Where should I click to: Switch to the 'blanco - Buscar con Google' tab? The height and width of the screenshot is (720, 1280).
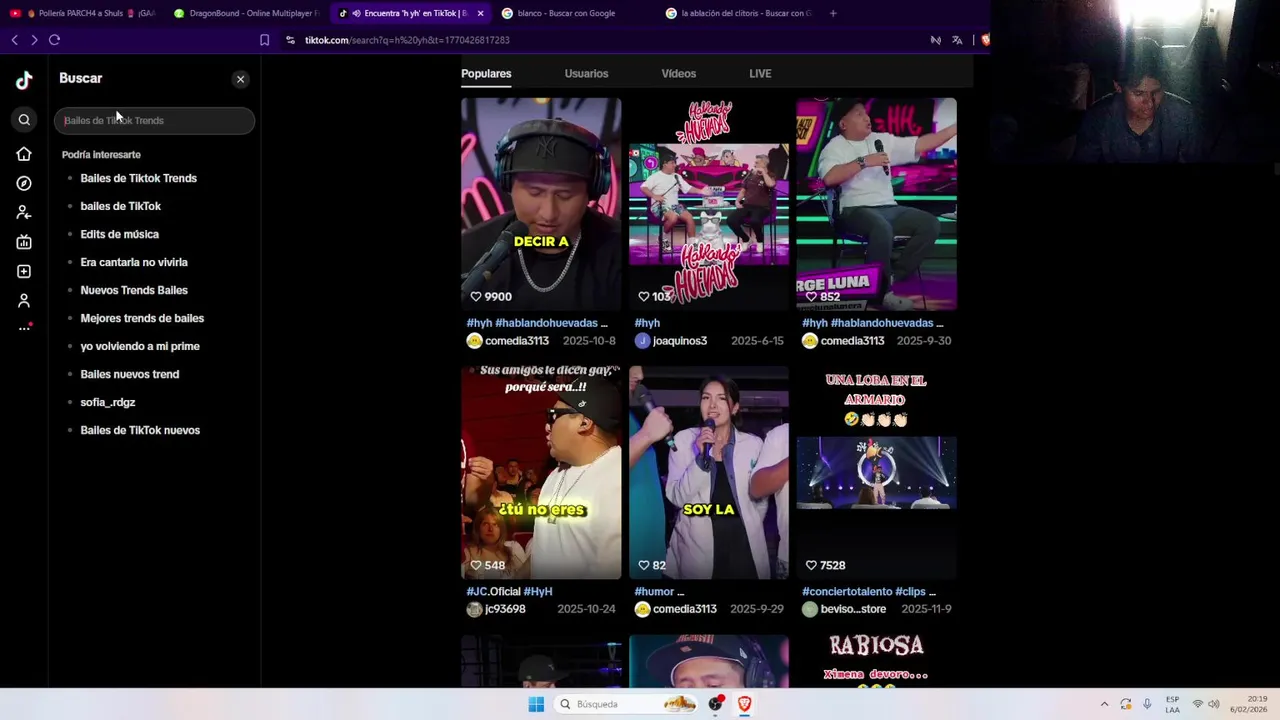click(x=565, y=13)
